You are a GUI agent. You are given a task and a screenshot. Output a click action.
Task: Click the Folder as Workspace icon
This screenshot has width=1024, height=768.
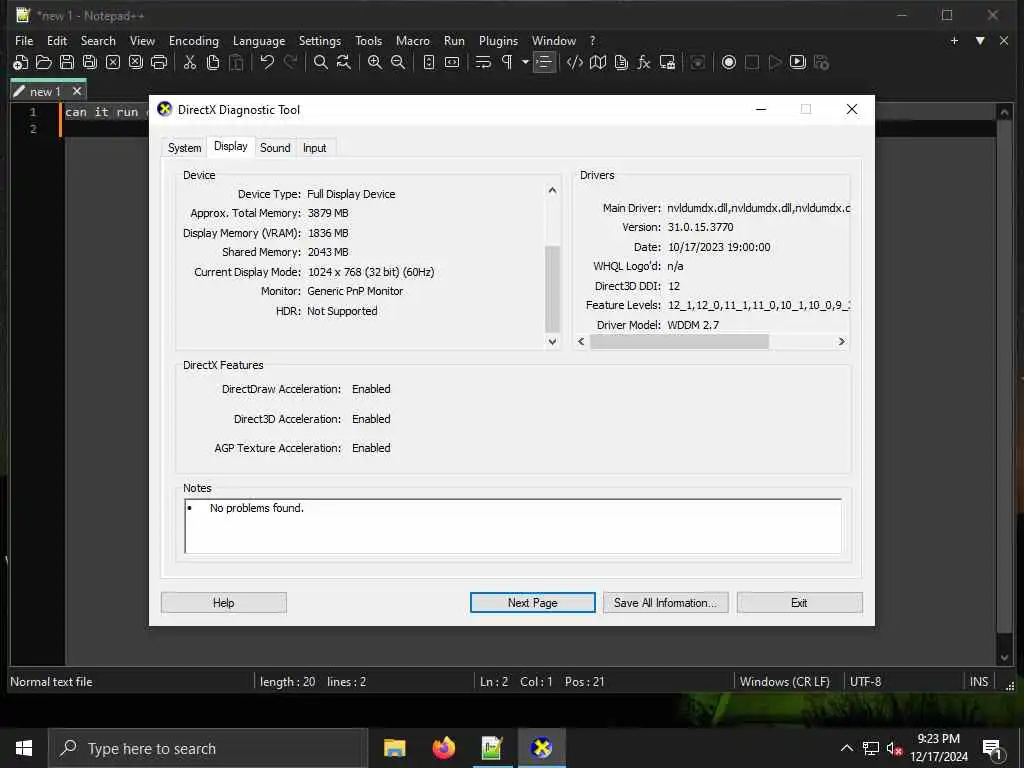click(x=667, y=63)
